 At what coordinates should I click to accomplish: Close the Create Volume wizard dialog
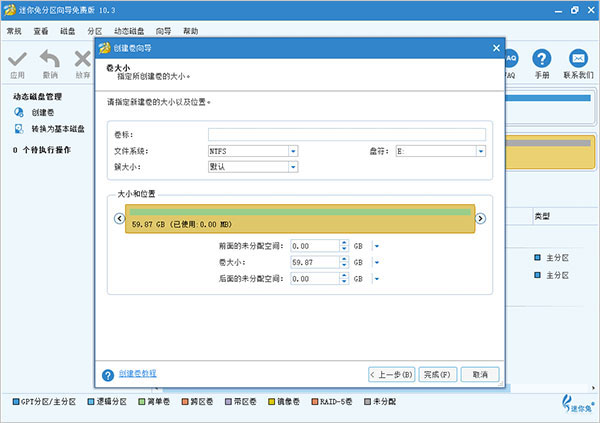click(x=496, y=48)
